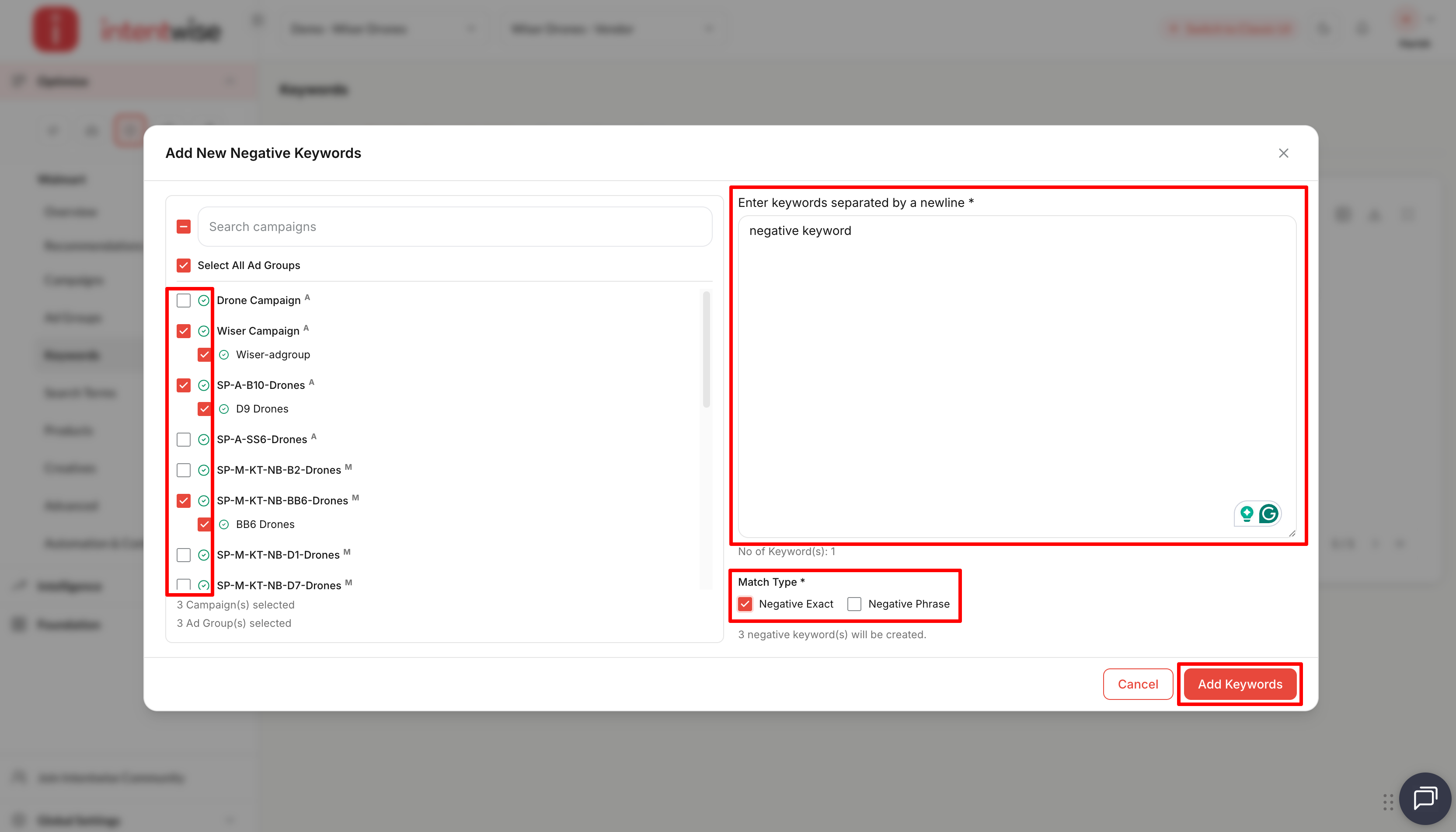The width and height of the screenshot is (1456, 832).
Task: Close the Add New Negative Keywords dialog
Action: 1283,153
